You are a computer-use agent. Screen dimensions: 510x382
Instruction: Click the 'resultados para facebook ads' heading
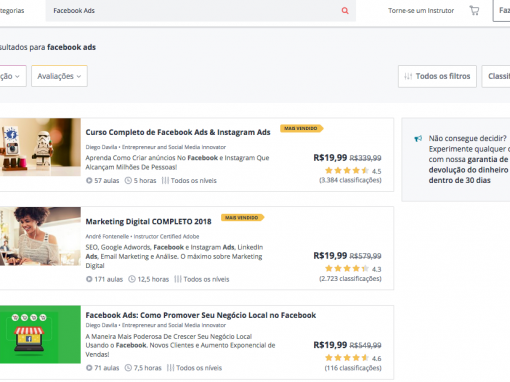coord(47,47)
